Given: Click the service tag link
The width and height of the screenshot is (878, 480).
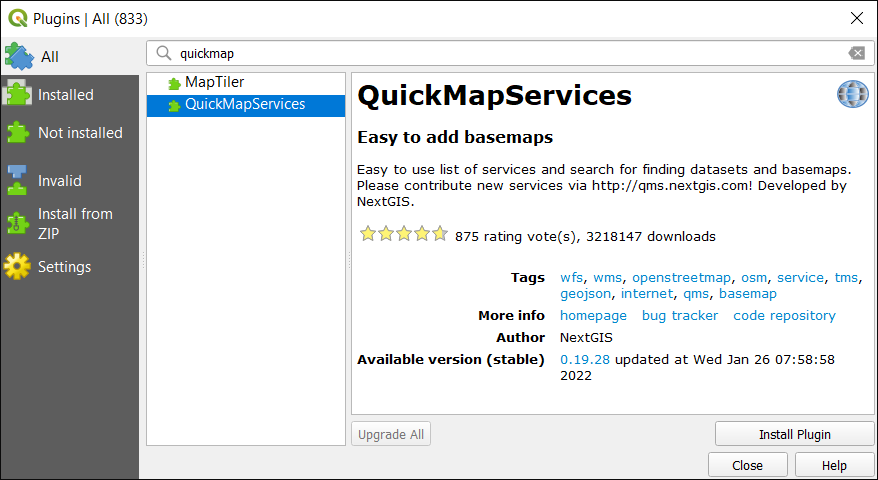Looking at the screenshot, I should [800, 278].
